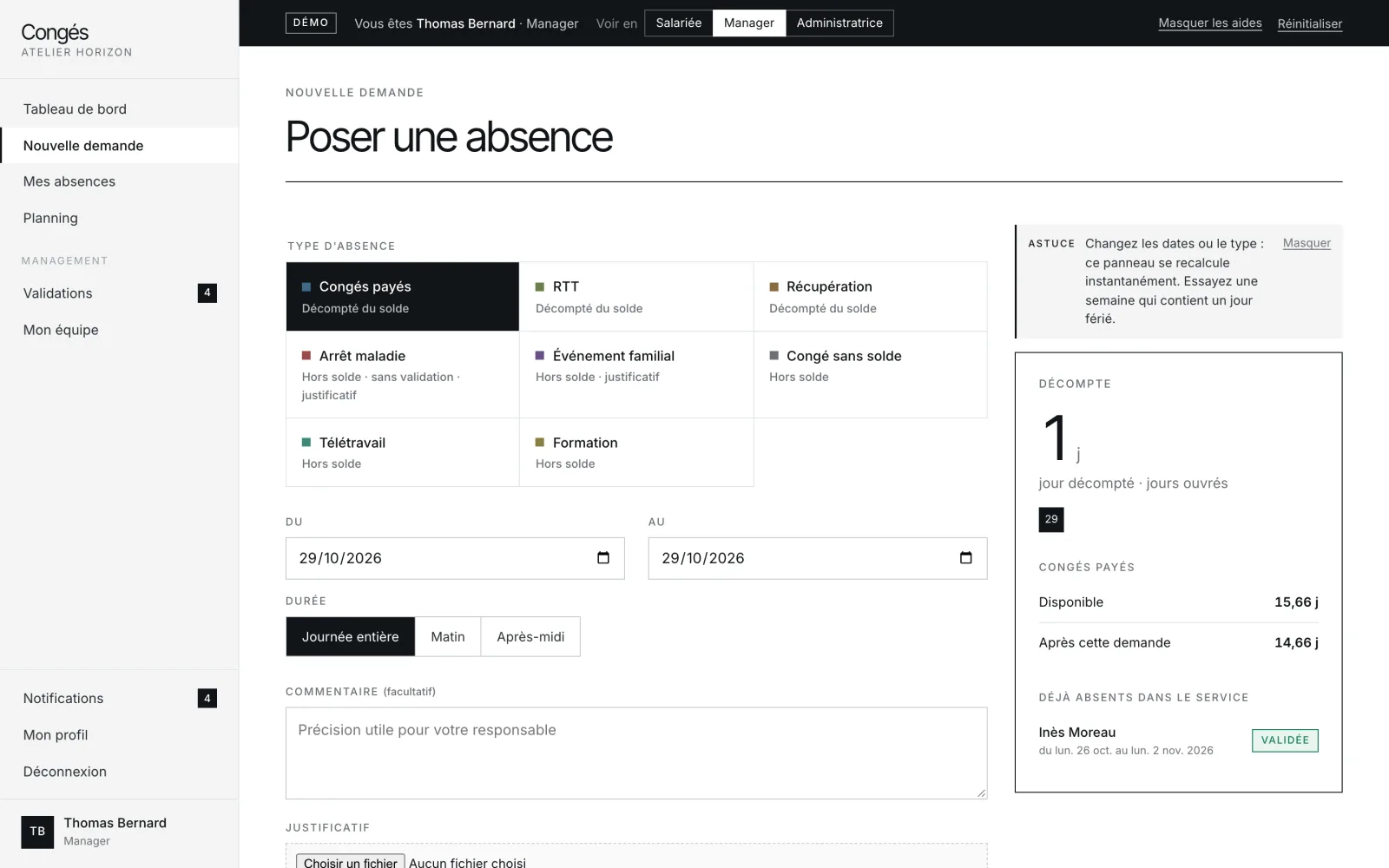This screenshot has width=1389, height=868.
Task: Open Notifications from the sidebar
Action: pyautogui.click(x=119, y=699)
